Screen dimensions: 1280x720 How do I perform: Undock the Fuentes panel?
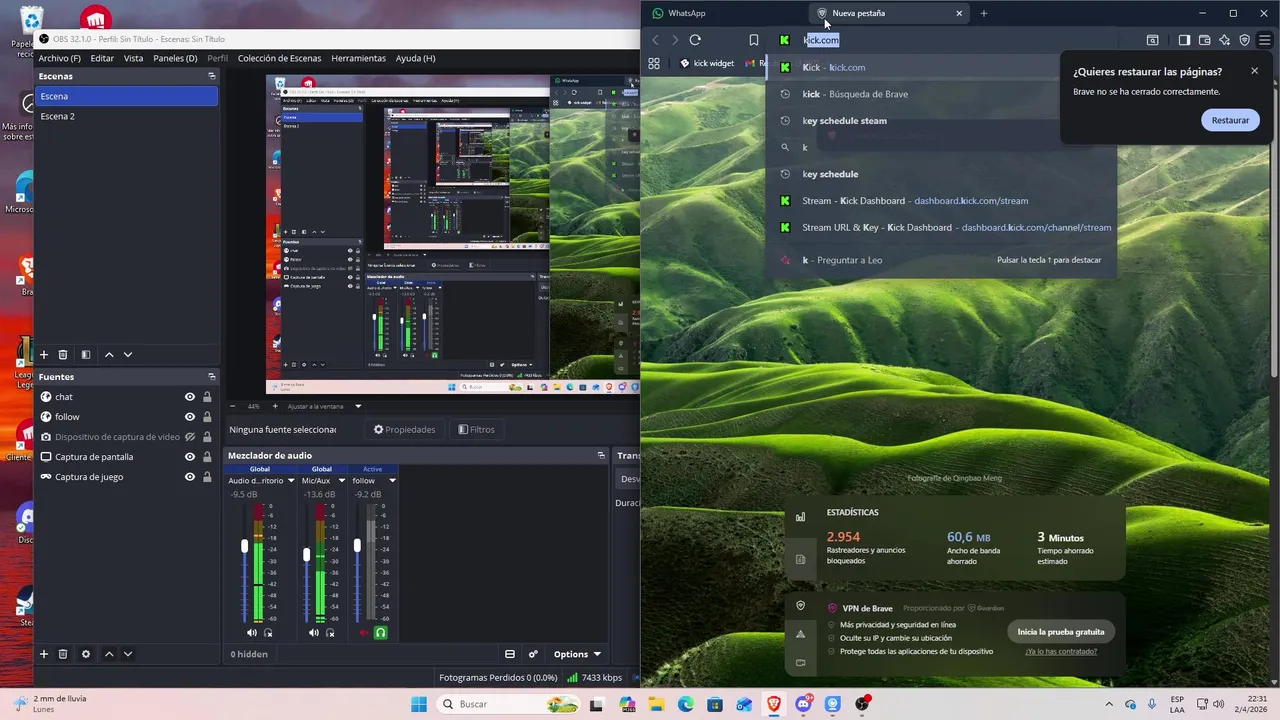tap(211, 377)
